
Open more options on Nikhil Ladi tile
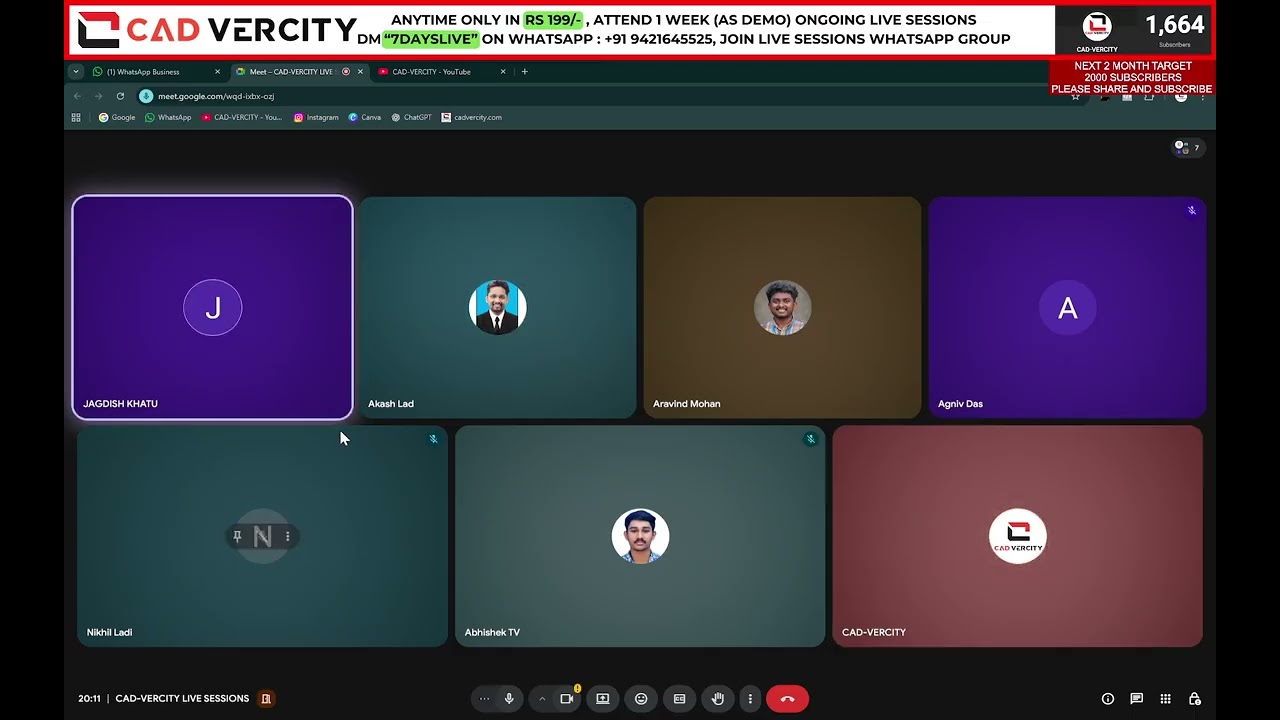(287, 537)
